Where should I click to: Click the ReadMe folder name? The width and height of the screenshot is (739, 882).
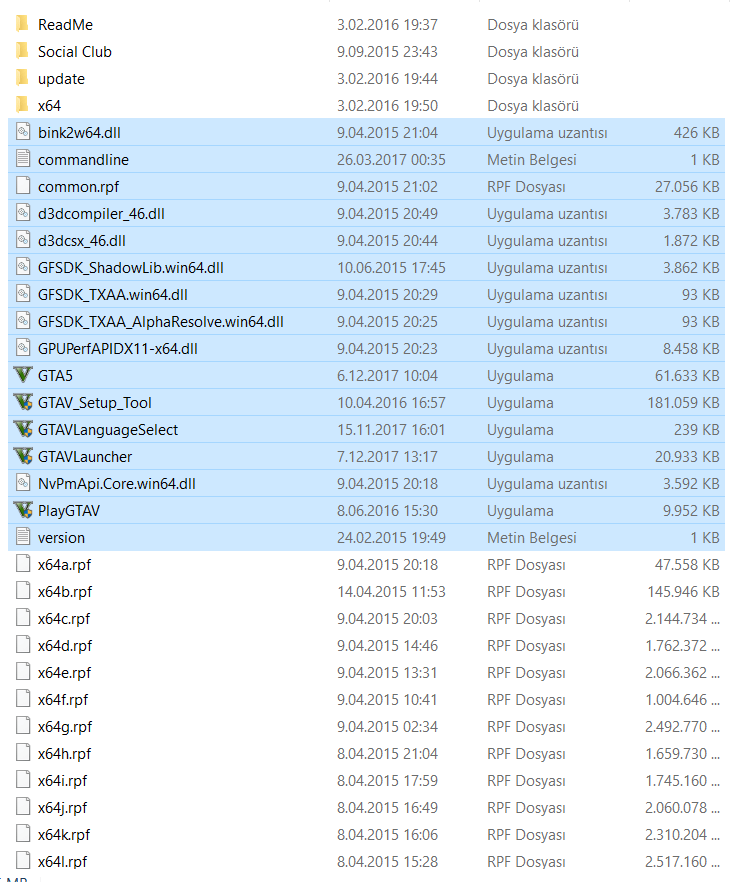[x=65, y=25]
